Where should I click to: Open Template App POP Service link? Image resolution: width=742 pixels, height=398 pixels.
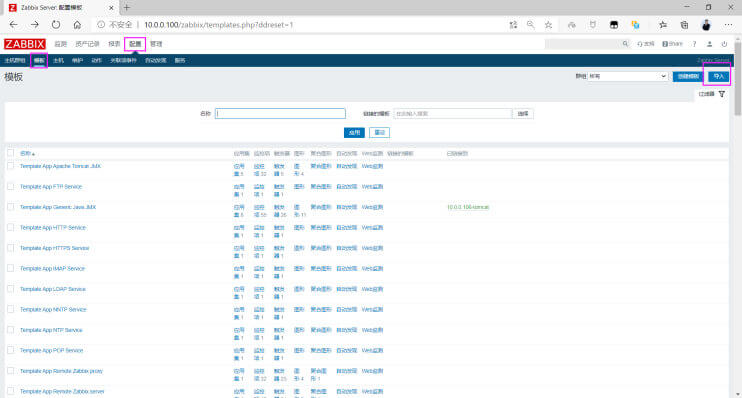coord(52,350)
